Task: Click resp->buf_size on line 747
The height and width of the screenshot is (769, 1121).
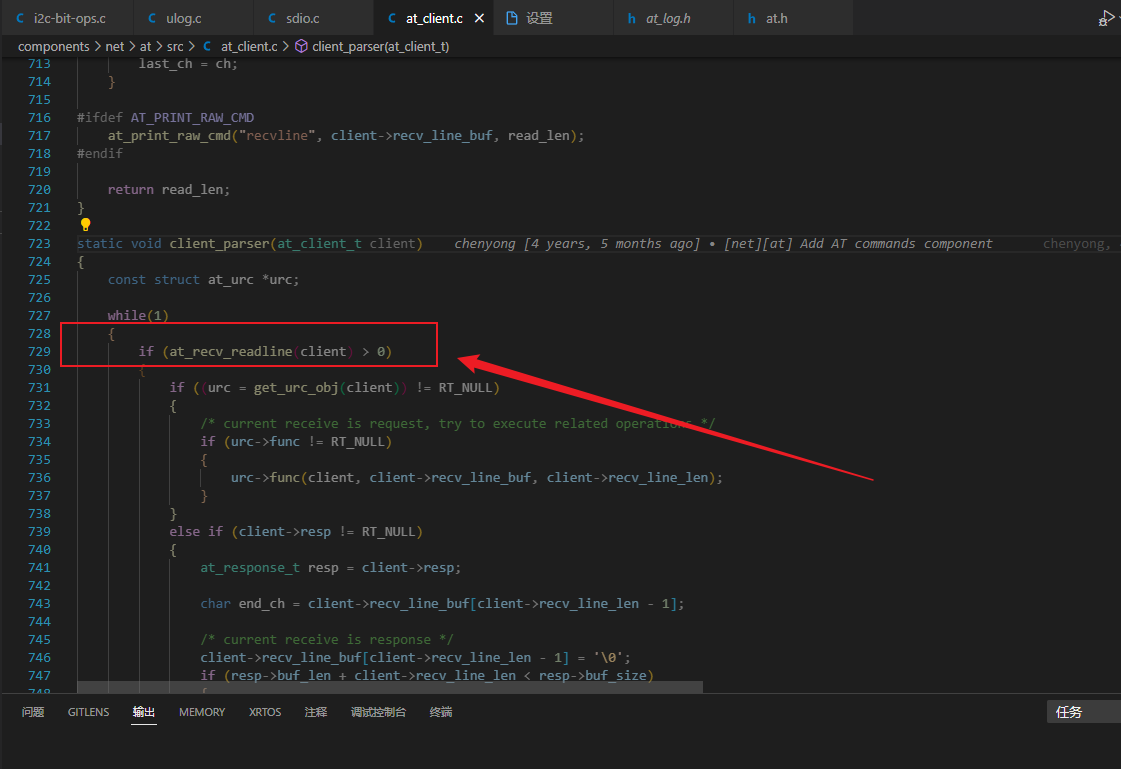Action: [x=593, y=675]
